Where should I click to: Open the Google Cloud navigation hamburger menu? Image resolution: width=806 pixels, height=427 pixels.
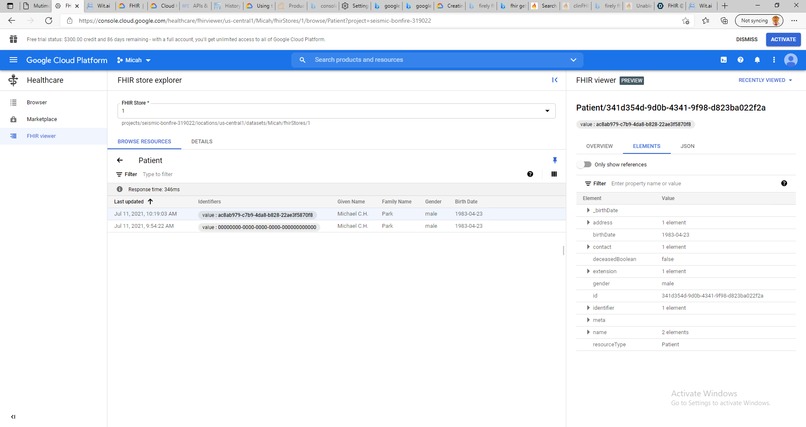[x=13, y=60]
